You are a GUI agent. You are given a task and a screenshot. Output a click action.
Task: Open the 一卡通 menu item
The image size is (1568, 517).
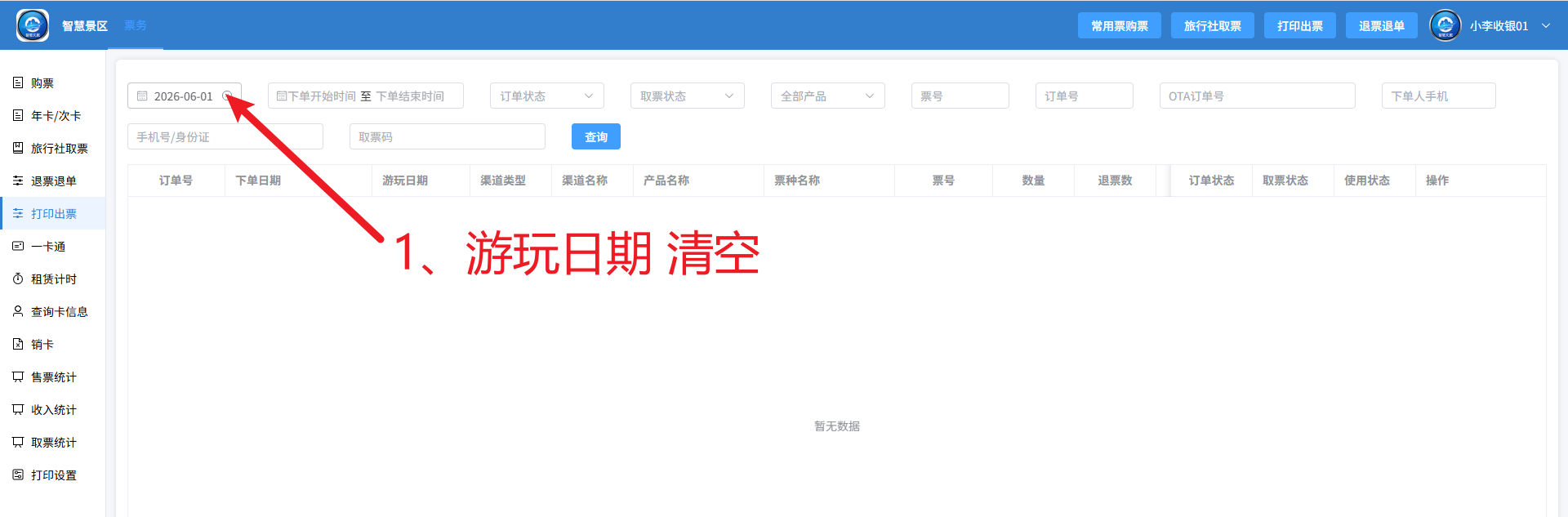pyautogui.click(x=53, y=246)
